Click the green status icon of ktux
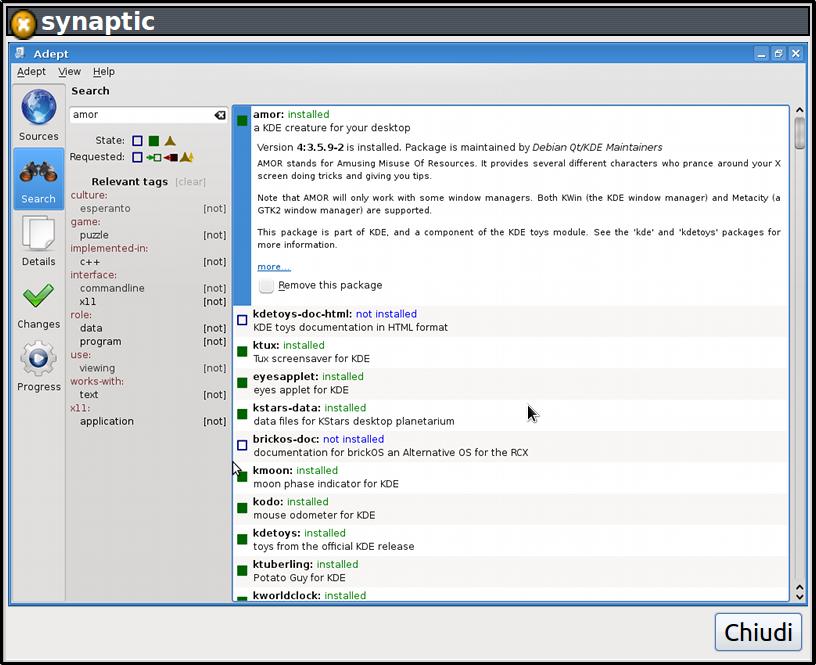The width and height of the screenshot is (816, 665). tap(242, 352)
